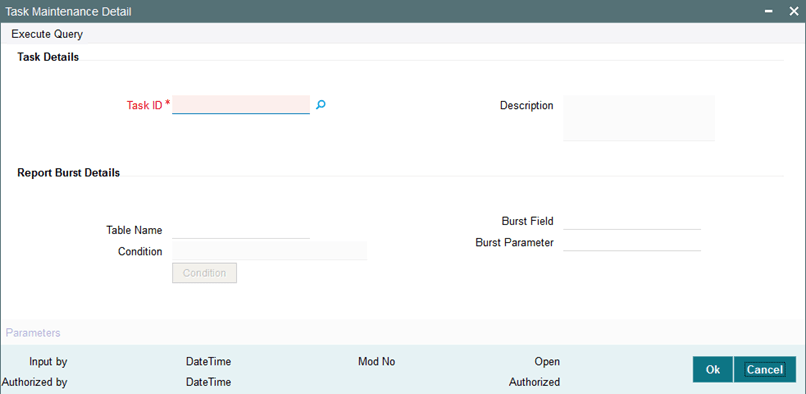Click the Report Burst Details header

click(69, 173)
